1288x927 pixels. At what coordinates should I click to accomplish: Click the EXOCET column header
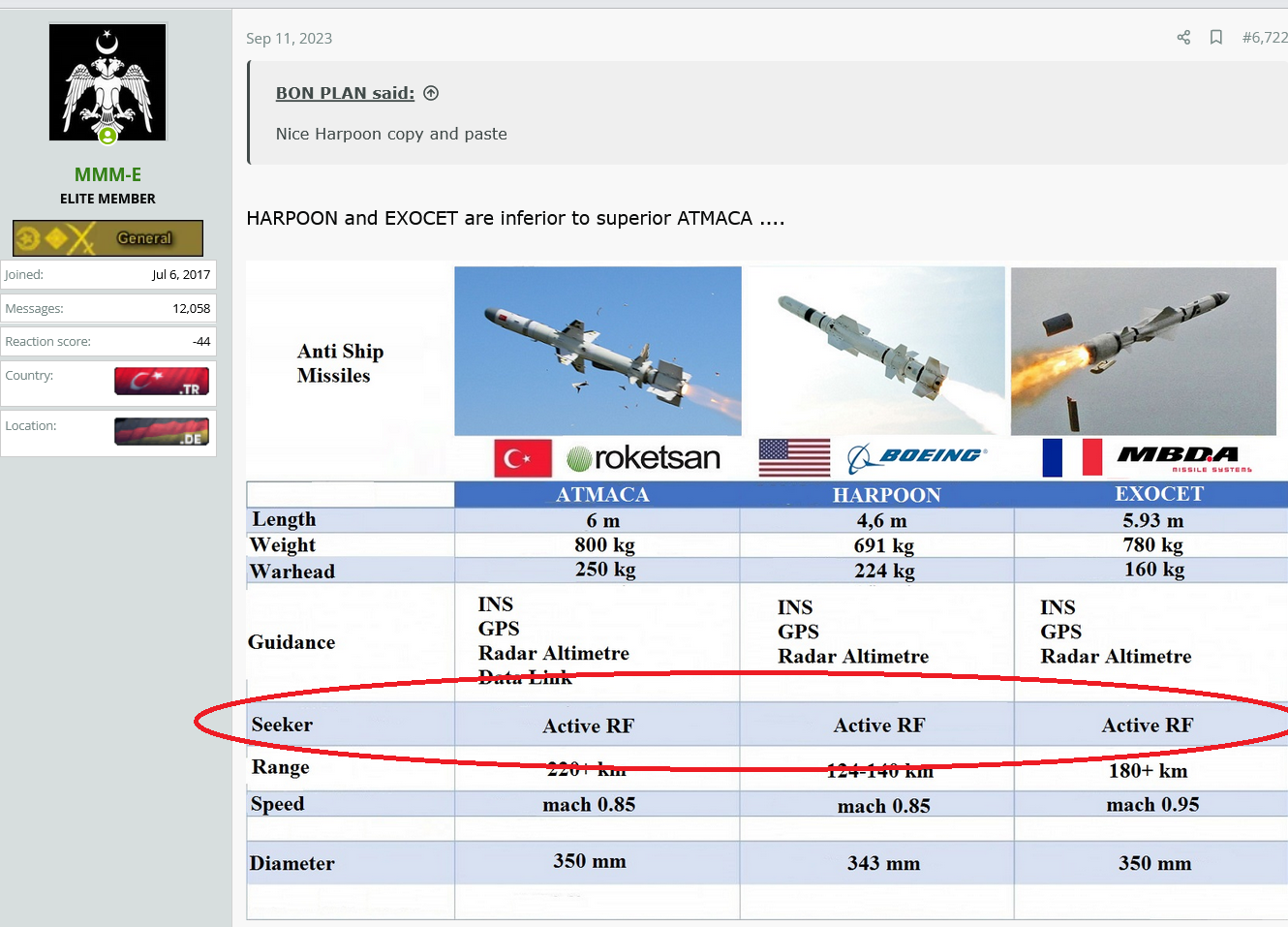tap(1159, 494)
